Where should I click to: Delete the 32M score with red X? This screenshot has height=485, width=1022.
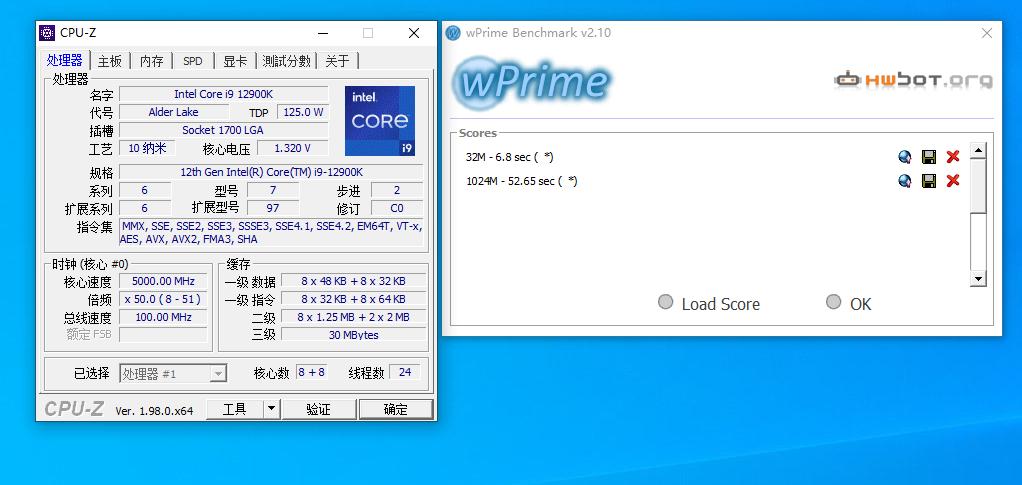click(953, 156)
